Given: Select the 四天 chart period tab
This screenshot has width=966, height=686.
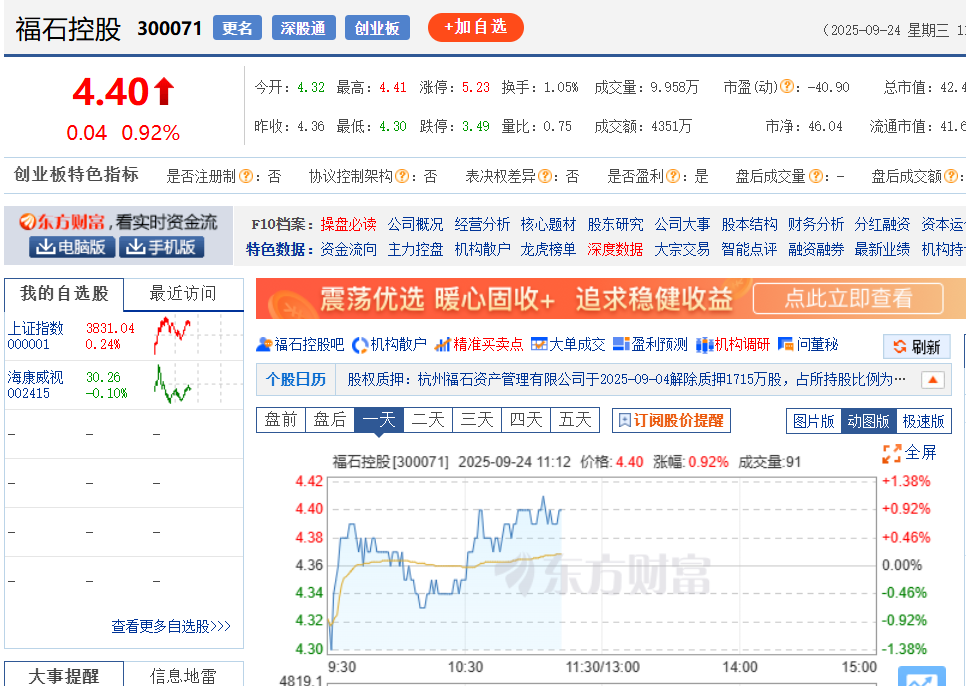Looking at the screenshot, I should 526,420.
